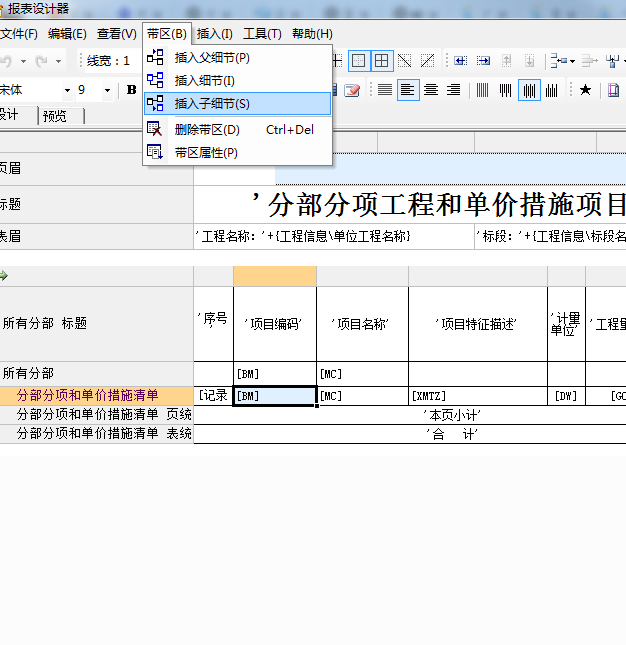The image size is (626, 645).
Task: Click the insert detail tree icon
Action: (155, 80)
